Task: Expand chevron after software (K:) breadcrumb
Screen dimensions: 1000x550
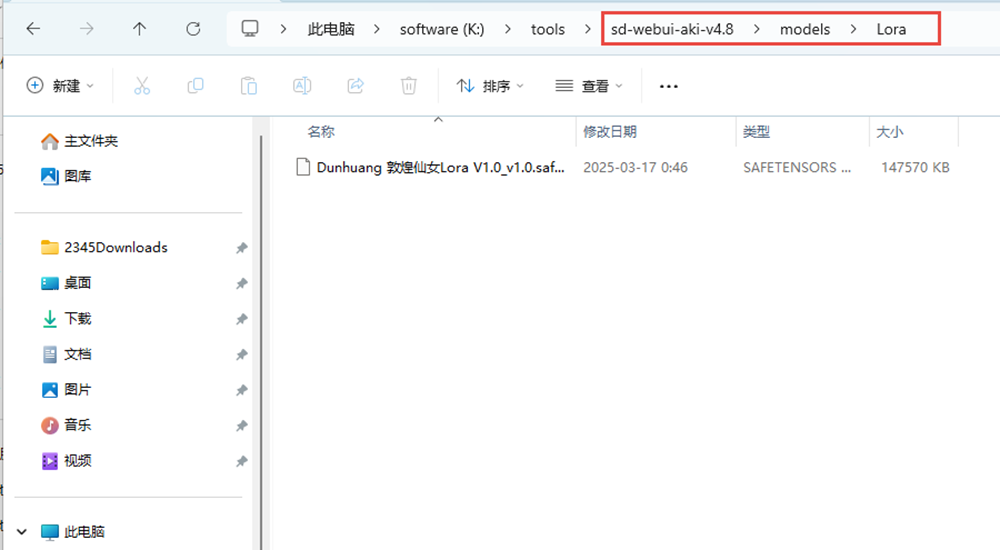Action: click(x=508, y=29)
